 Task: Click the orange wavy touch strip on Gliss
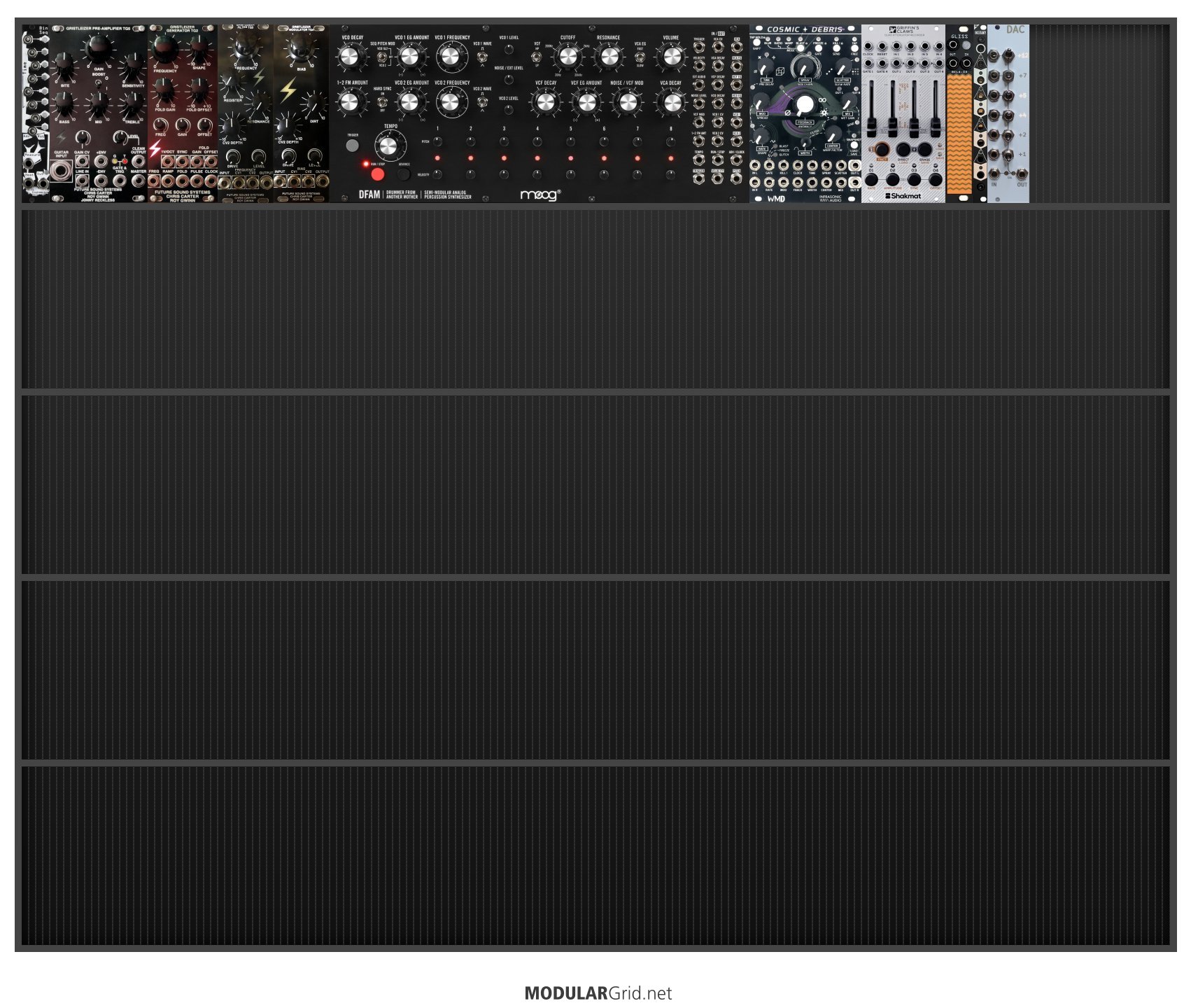[959, 133]
